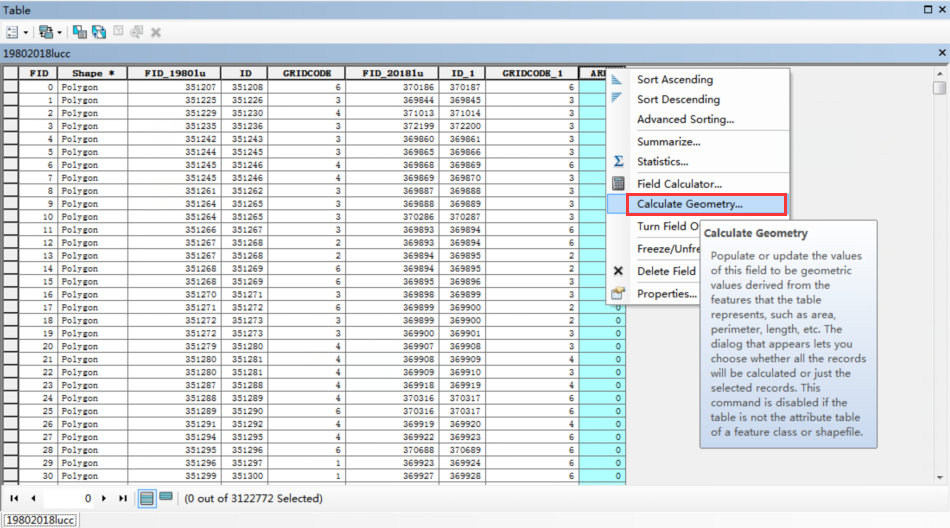Click the Field Calculator icon
This screenshot has height=528, width=950.
618,183
